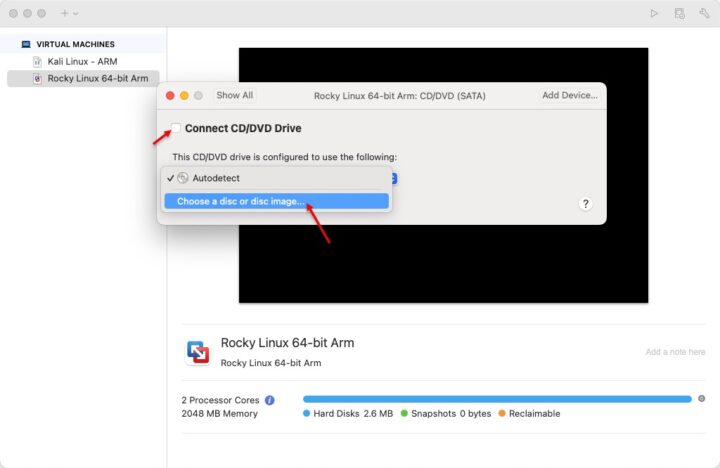Click the Add Device button

point(570,95)
